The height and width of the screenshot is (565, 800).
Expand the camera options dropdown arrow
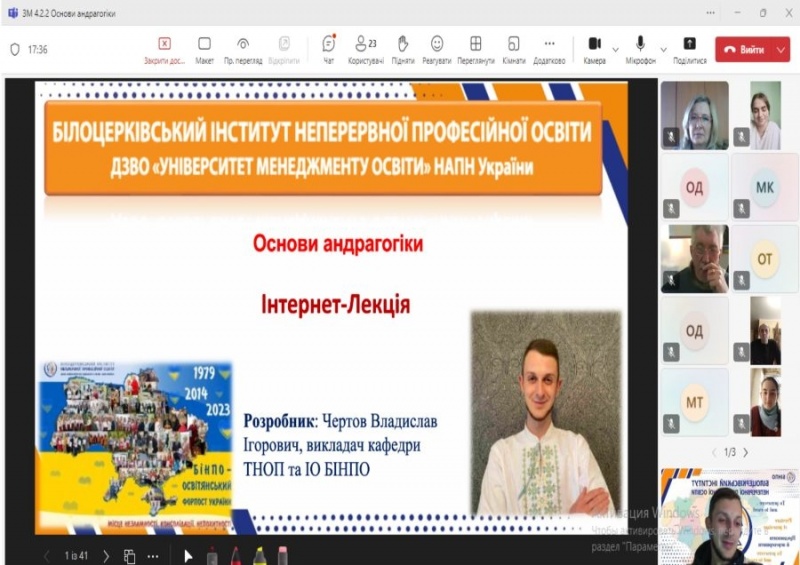(x=615, y=48)
